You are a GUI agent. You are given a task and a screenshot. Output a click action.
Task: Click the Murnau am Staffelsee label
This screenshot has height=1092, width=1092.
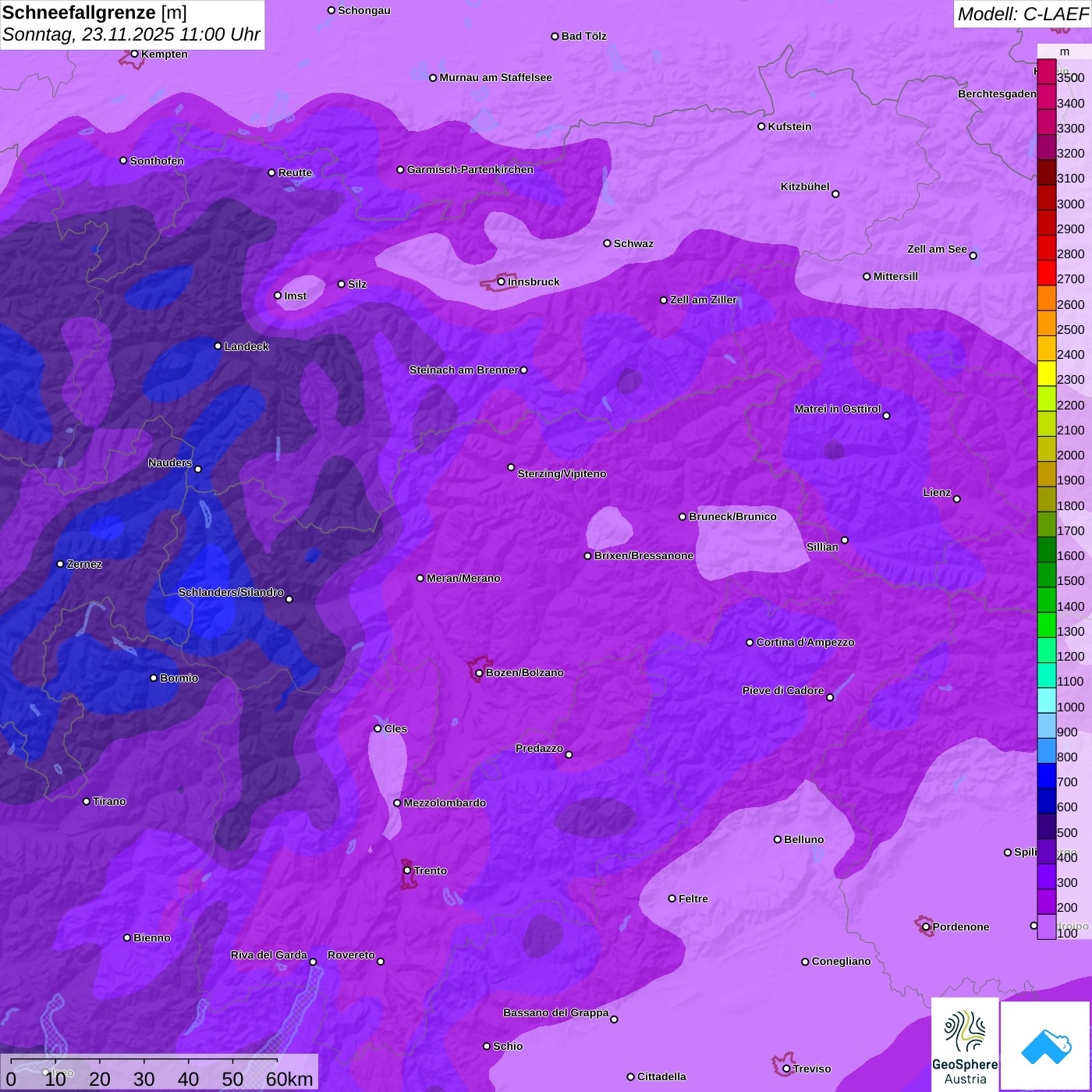(496, 77)
